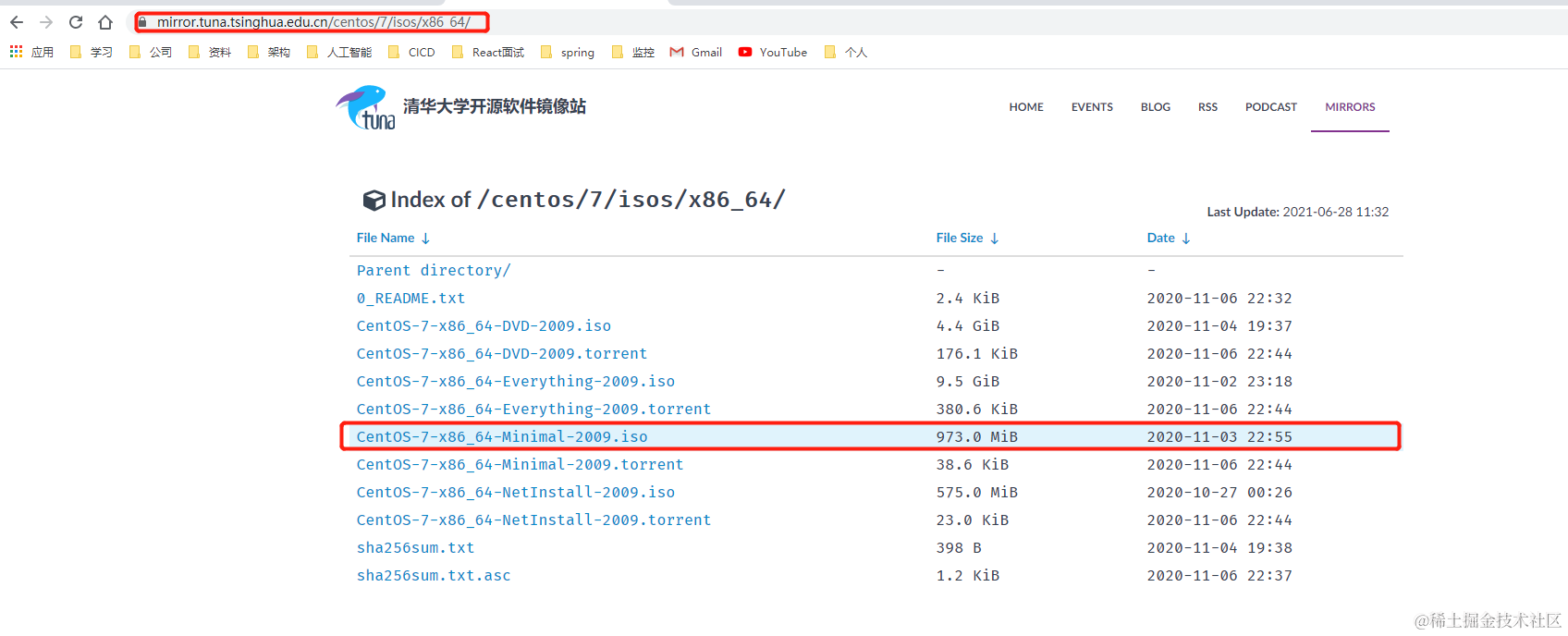Click the browser forward arrow
This screenshot has width=1568, height=636.
46,22
